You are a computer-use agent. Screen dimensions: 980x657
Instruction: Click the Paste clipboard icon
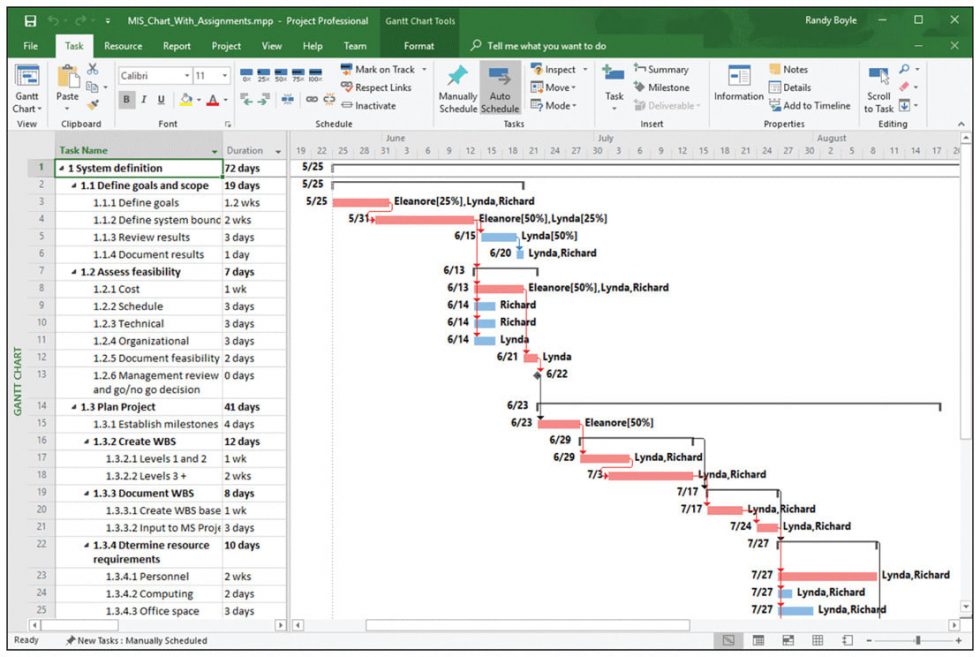pos(68,77)
